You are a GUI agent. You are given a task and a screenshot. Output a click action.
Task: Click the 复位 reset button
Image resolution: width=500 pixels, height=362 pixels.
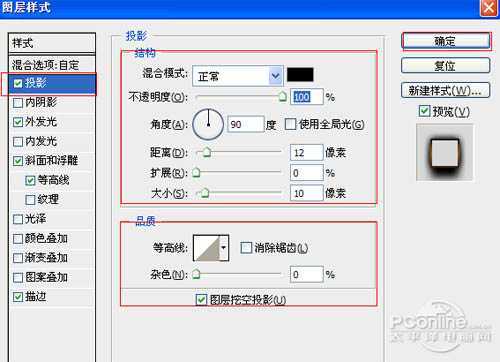coord(446,66)
